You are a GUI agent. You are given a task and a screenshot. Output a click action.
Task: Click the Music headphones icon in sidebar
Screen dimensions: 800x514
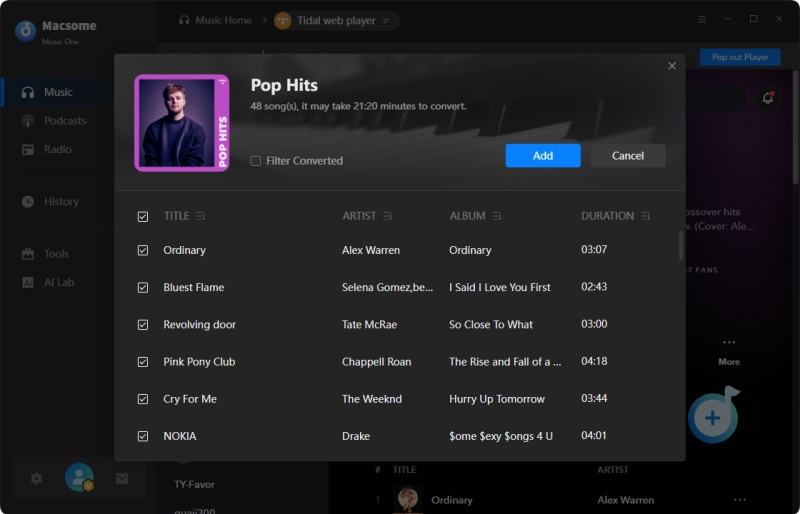click(x=28, y=92)
